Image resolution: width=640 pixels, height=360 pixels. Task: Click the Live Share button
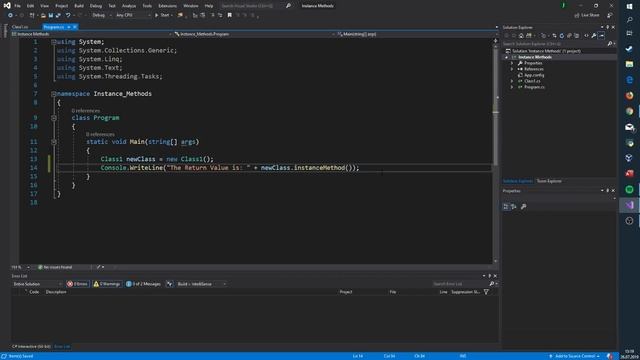point(587,15)
